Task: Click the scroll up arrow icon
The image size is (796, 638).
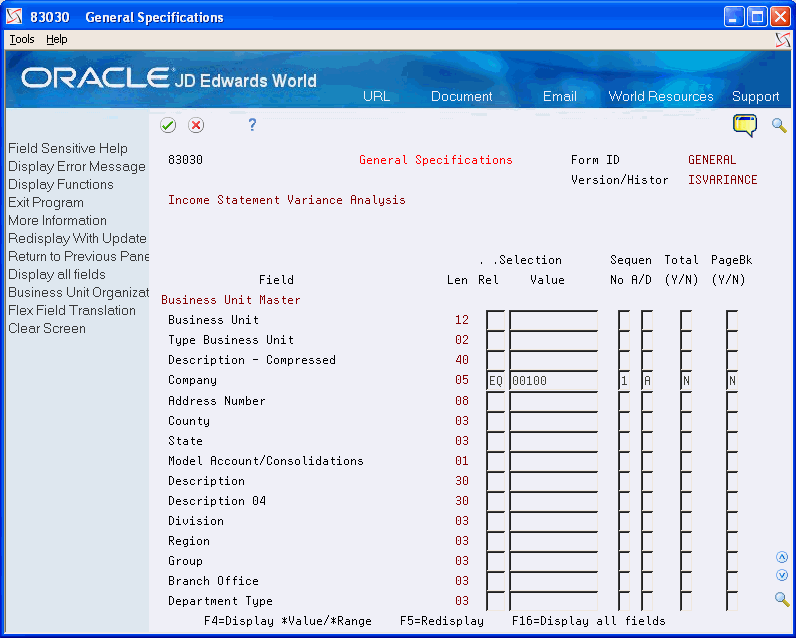Action: coord(782,557)
